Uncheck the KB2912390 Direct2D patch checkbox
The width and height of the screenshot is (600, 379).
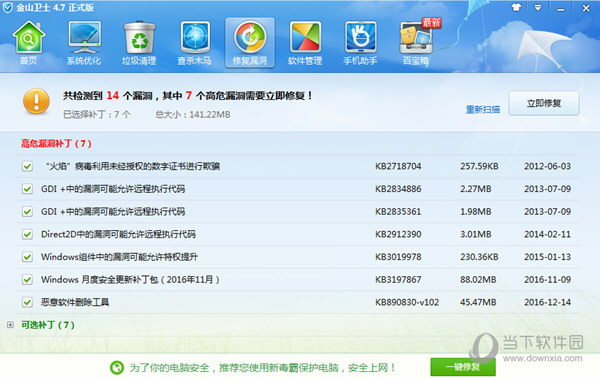(27, 234)
